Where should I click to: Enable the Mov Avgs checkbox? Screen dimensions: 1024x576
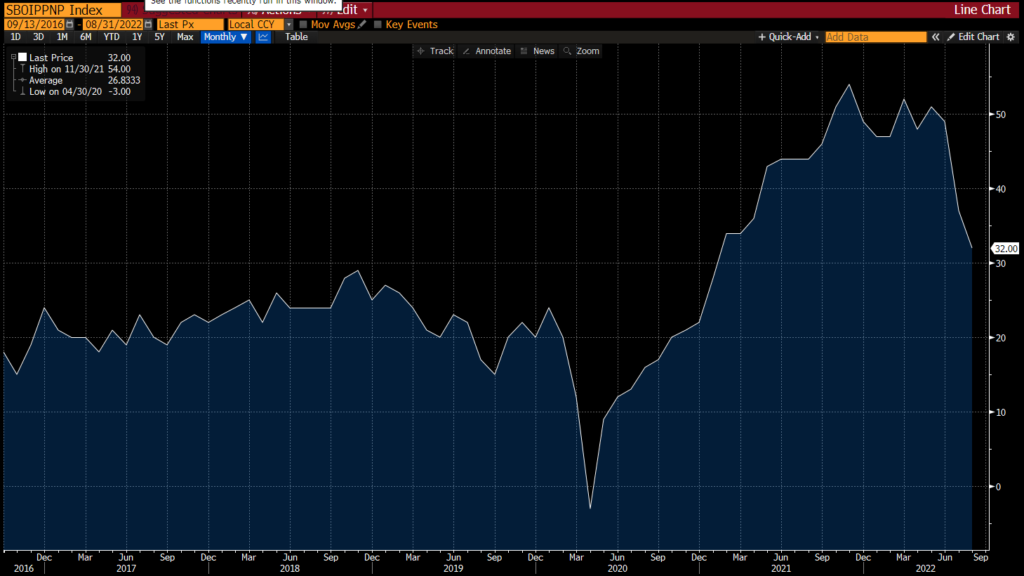coord(302,23)
